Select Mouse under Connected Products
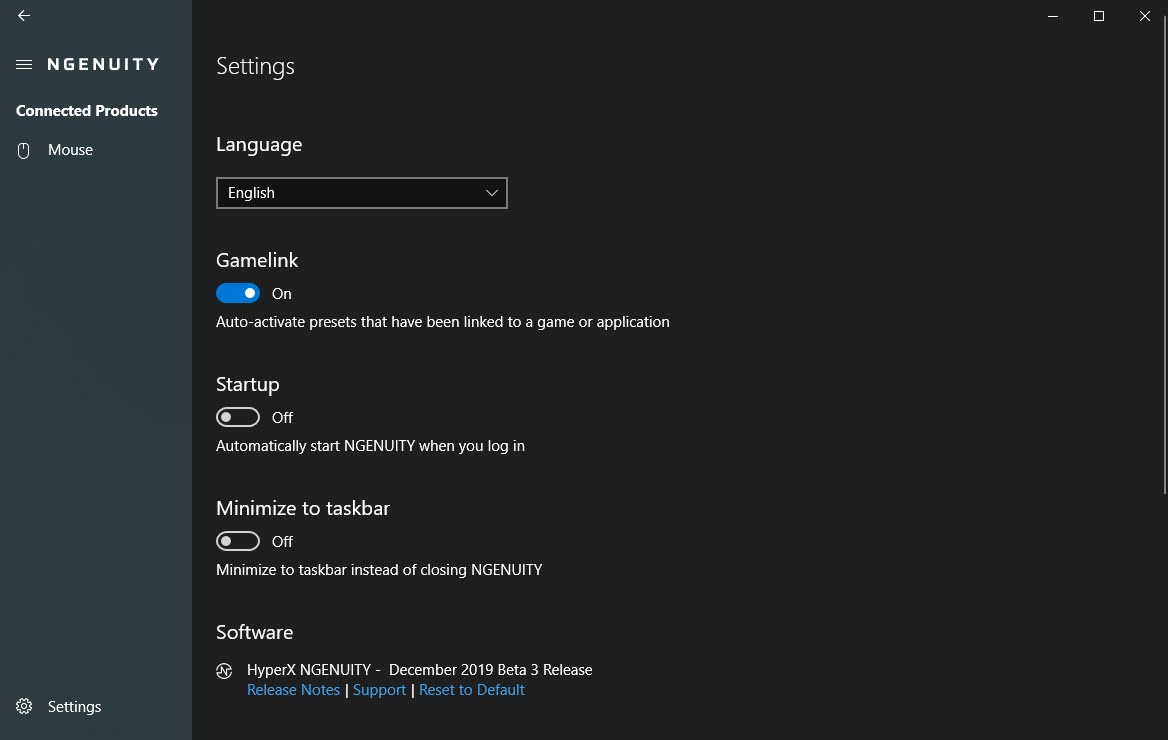This screenshot has height=740, width=1168. point(95,150)
